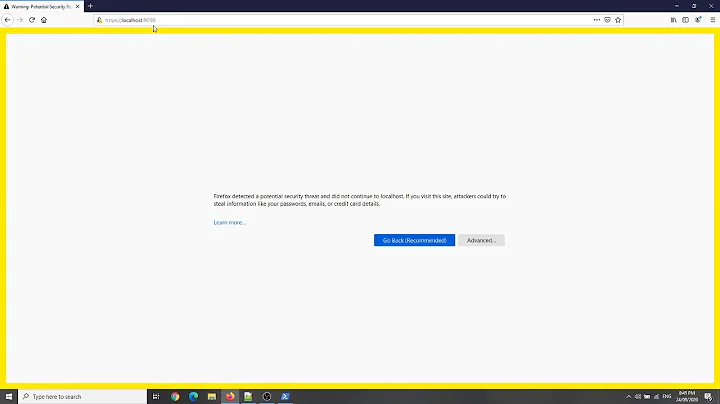Expand the hidden system tray icons
The height and width of the screenshot is (404, 720).
(629, 396)
